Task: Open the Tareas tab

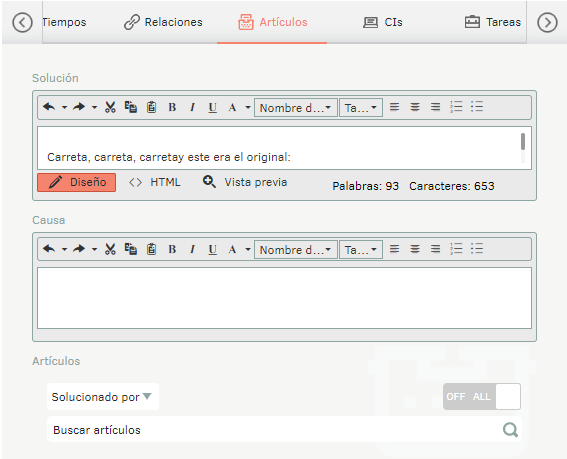Action: point(493,22)
